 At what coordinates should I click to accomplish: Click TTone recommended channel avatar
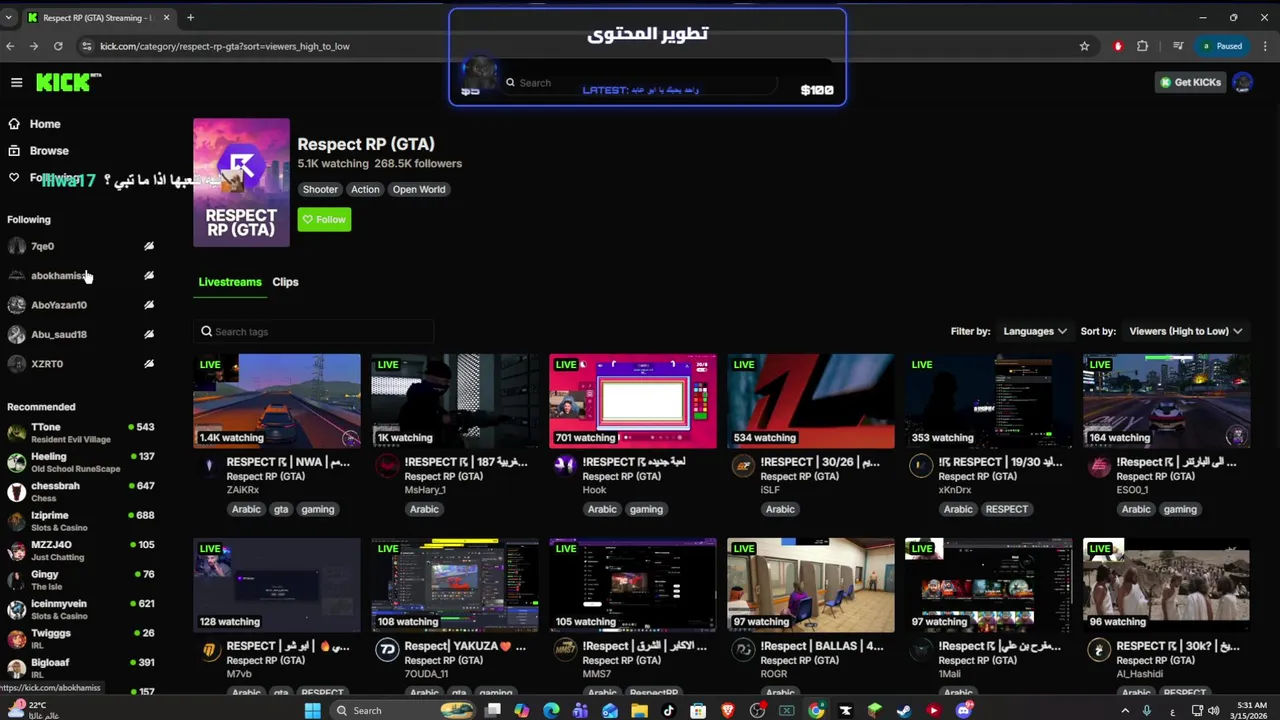(16, 433)
